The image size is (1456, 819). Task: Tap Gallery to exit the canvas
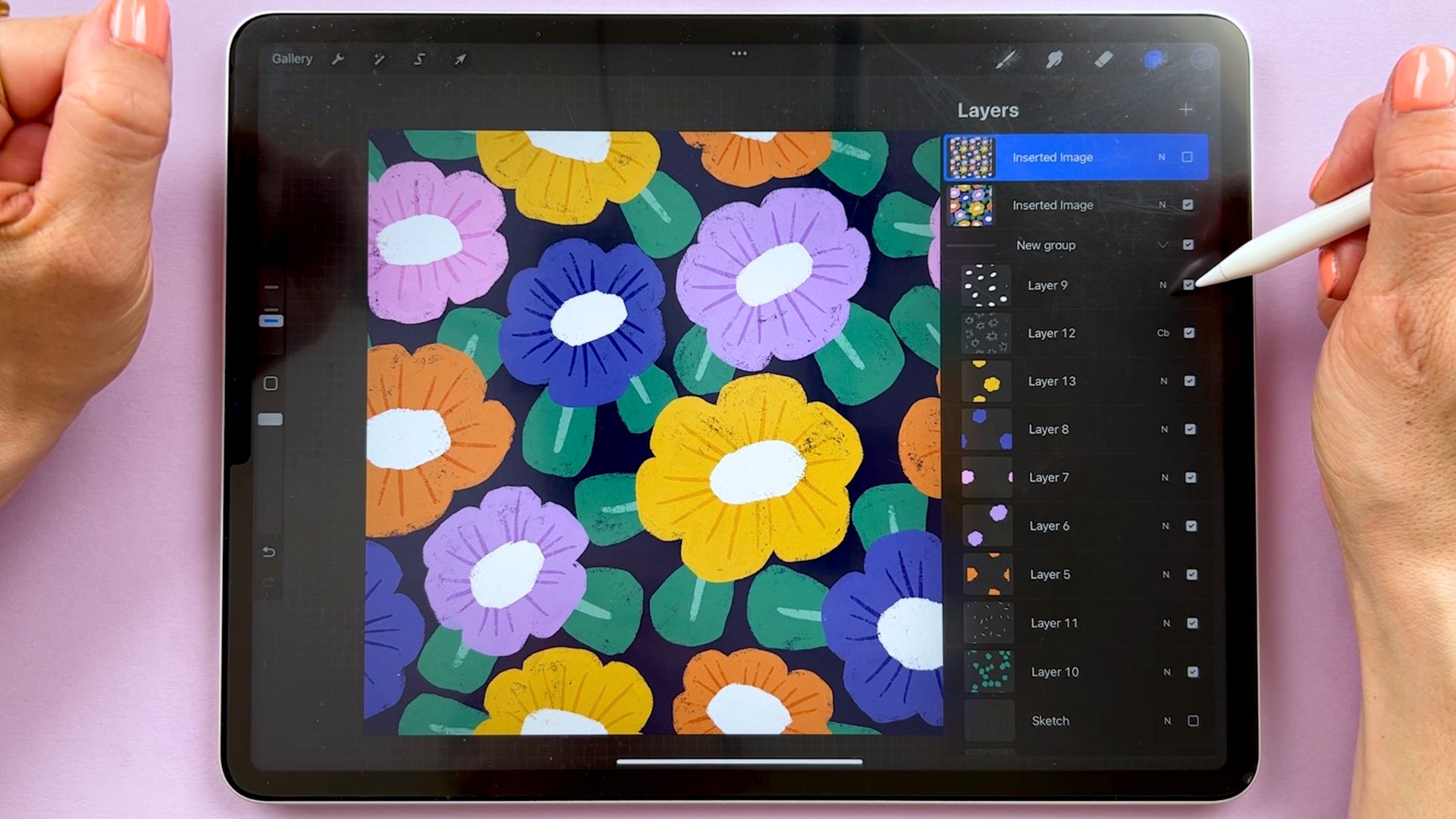292,58
